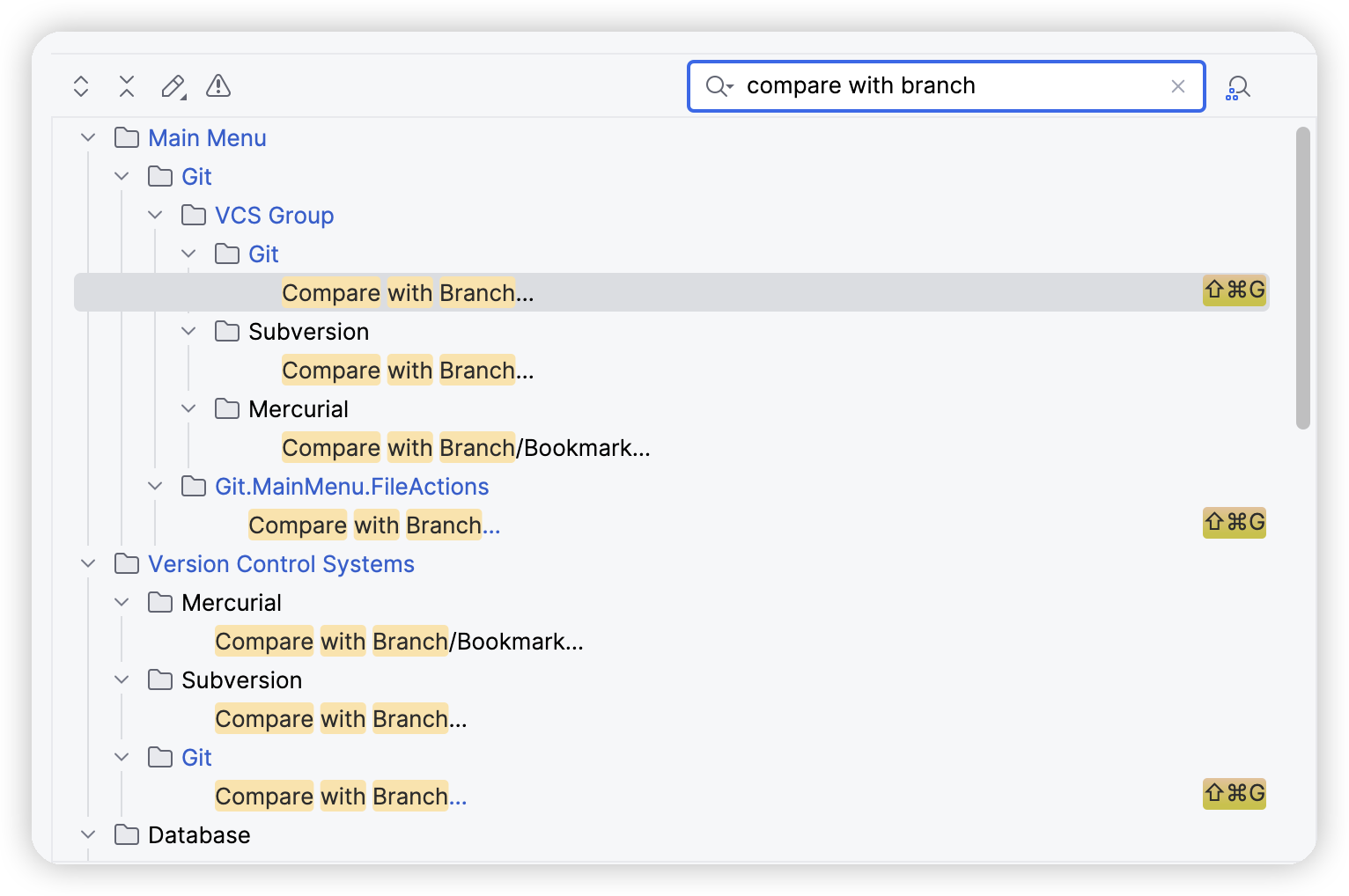Viewport: 1349px width, 896px height.
Task: Select the Database label
Action: click(x=199, y=835)
